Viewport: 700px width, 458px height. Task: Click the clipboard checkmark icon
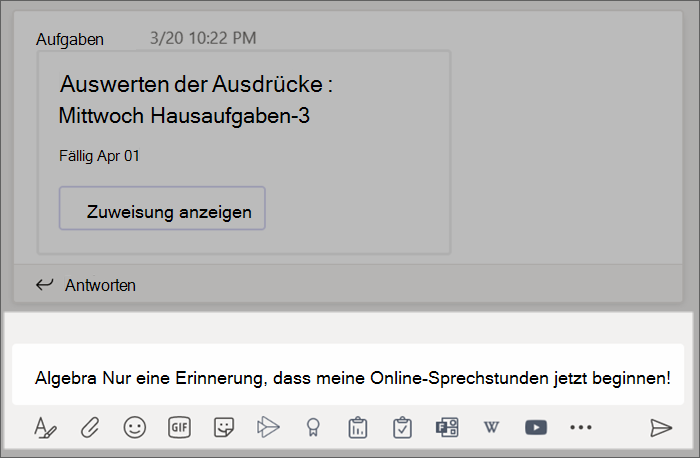tap(402, 428)
